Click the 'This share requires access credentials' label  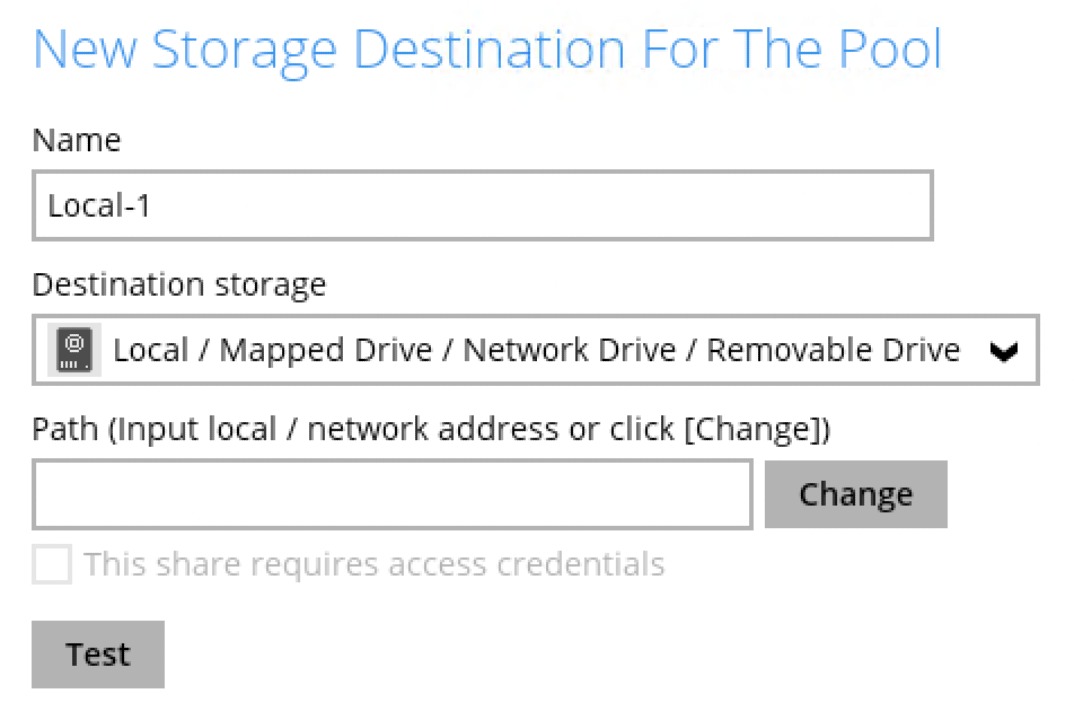(374, 564)
